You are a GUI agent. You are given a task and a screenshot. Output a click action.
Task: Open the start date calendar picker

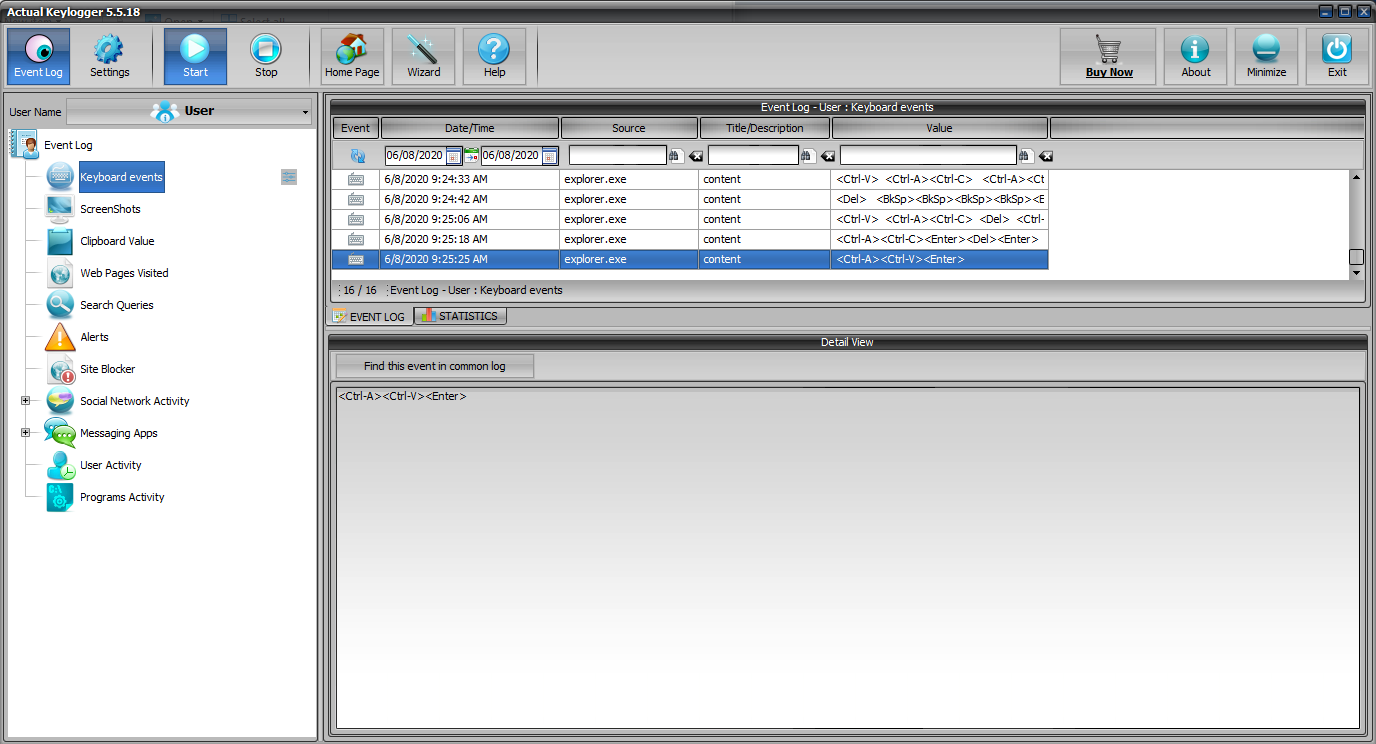(454, 156)
